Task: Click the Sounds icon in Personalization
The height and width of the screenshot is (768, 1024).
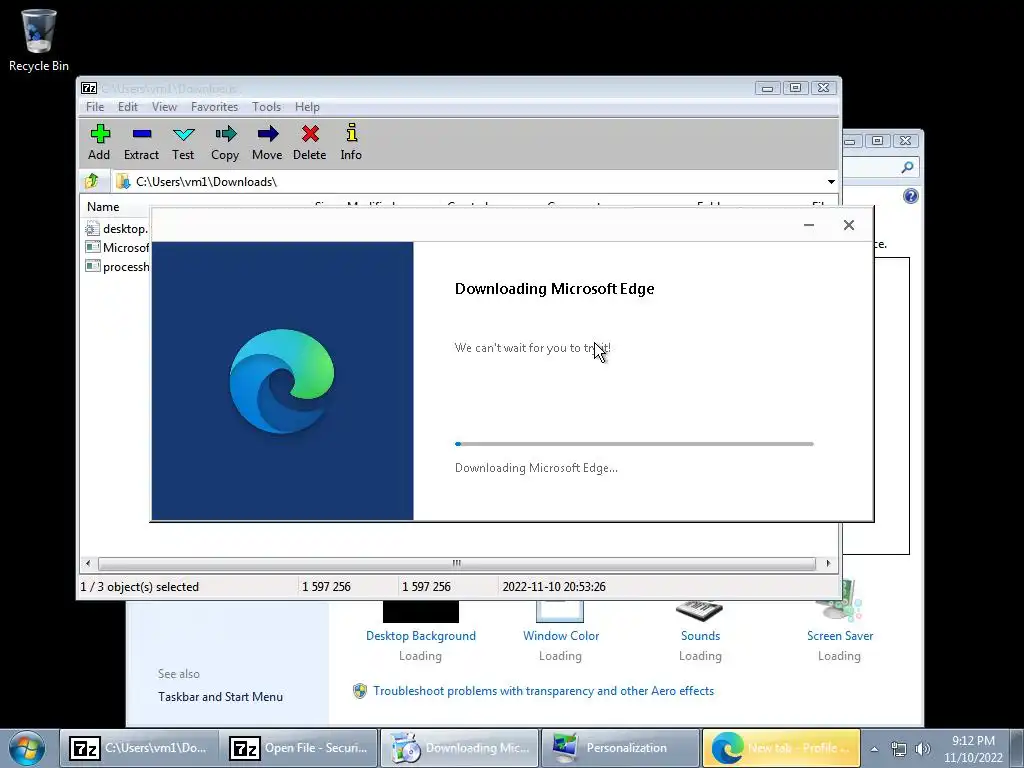Action: coord(699,610)
